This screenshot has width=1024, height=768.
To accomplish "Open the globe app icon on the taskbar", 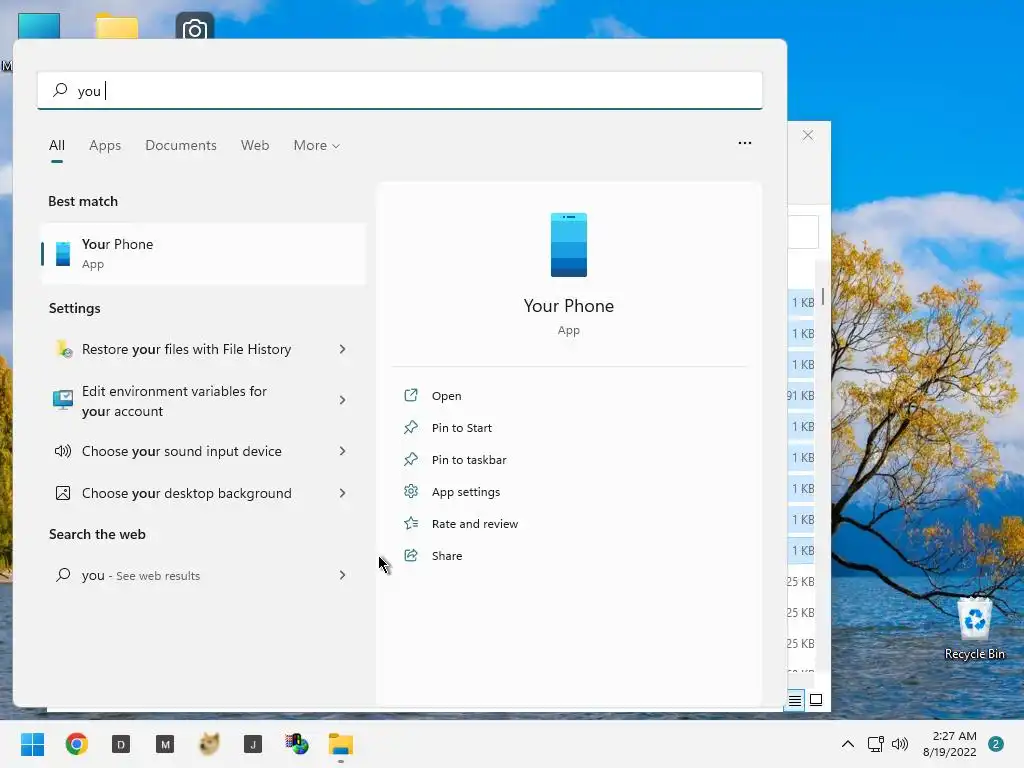I will (297, 744).
